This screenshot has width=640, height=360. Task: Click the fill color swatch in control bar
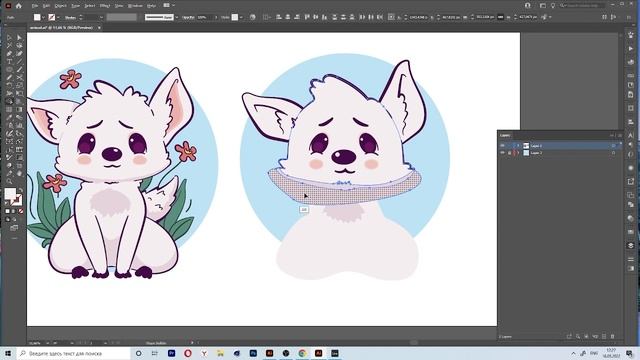pyautogui.click(x=37, y=17)
